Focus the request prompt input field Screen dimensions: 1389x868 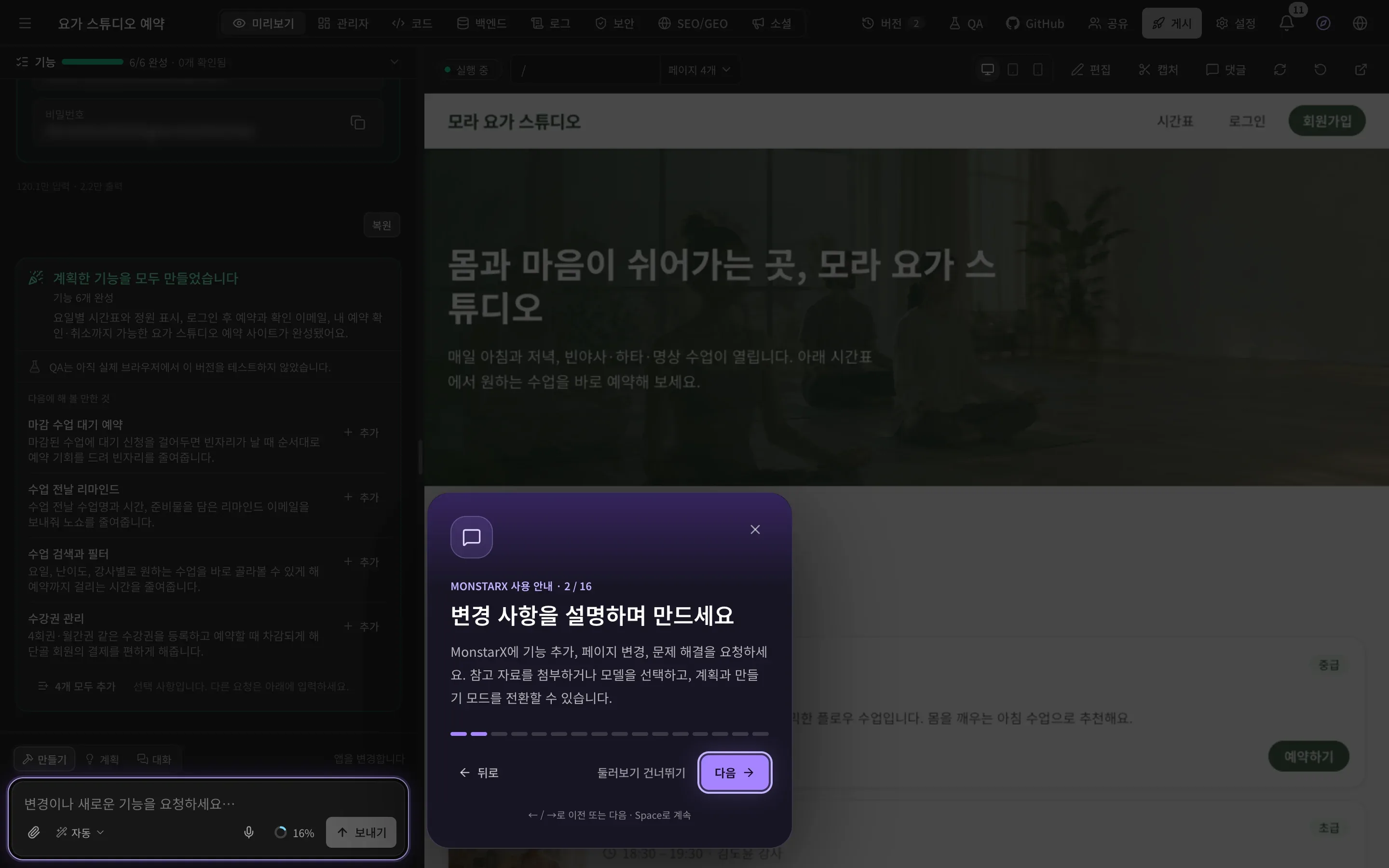tap(209, 803)
